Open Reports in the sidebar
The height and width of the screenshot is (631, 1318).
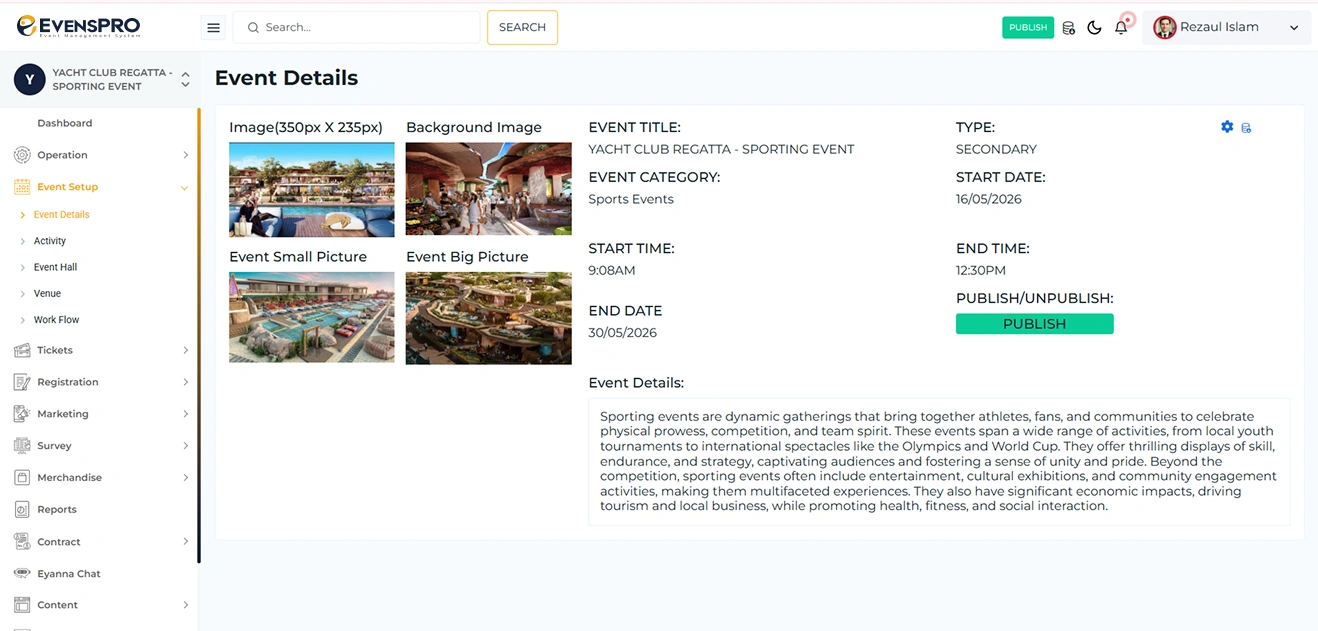pyautogui.click(x=57, y=510)
